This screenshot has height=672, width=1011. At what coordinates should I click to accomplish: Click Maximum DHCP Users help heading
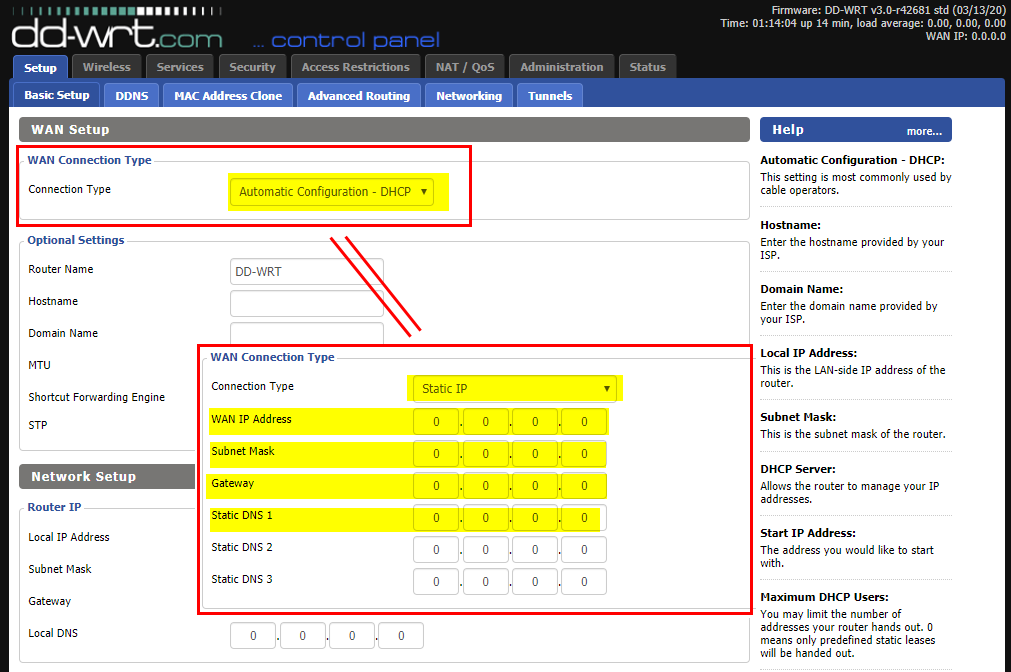point(824,597)
